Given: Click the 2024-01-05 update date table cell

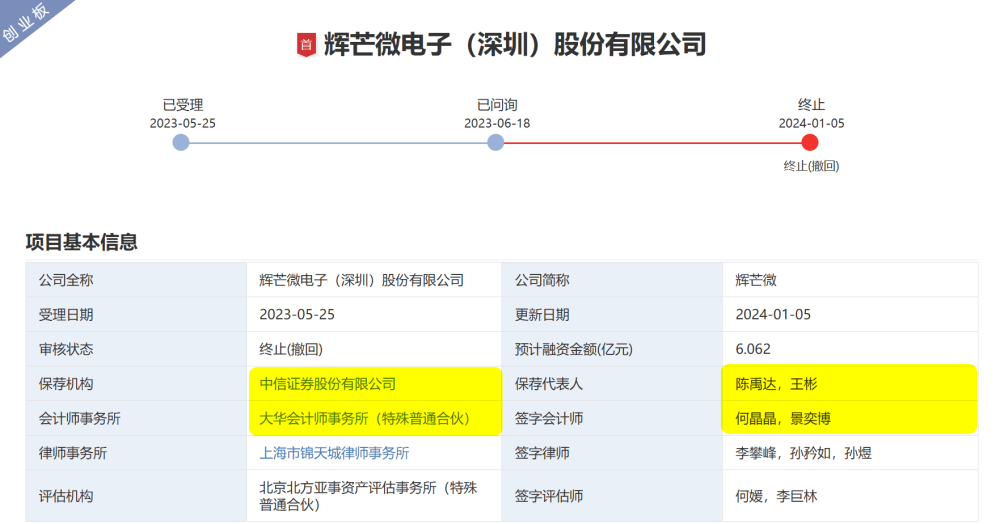Looking at the screenshot, I should [773, 314].
